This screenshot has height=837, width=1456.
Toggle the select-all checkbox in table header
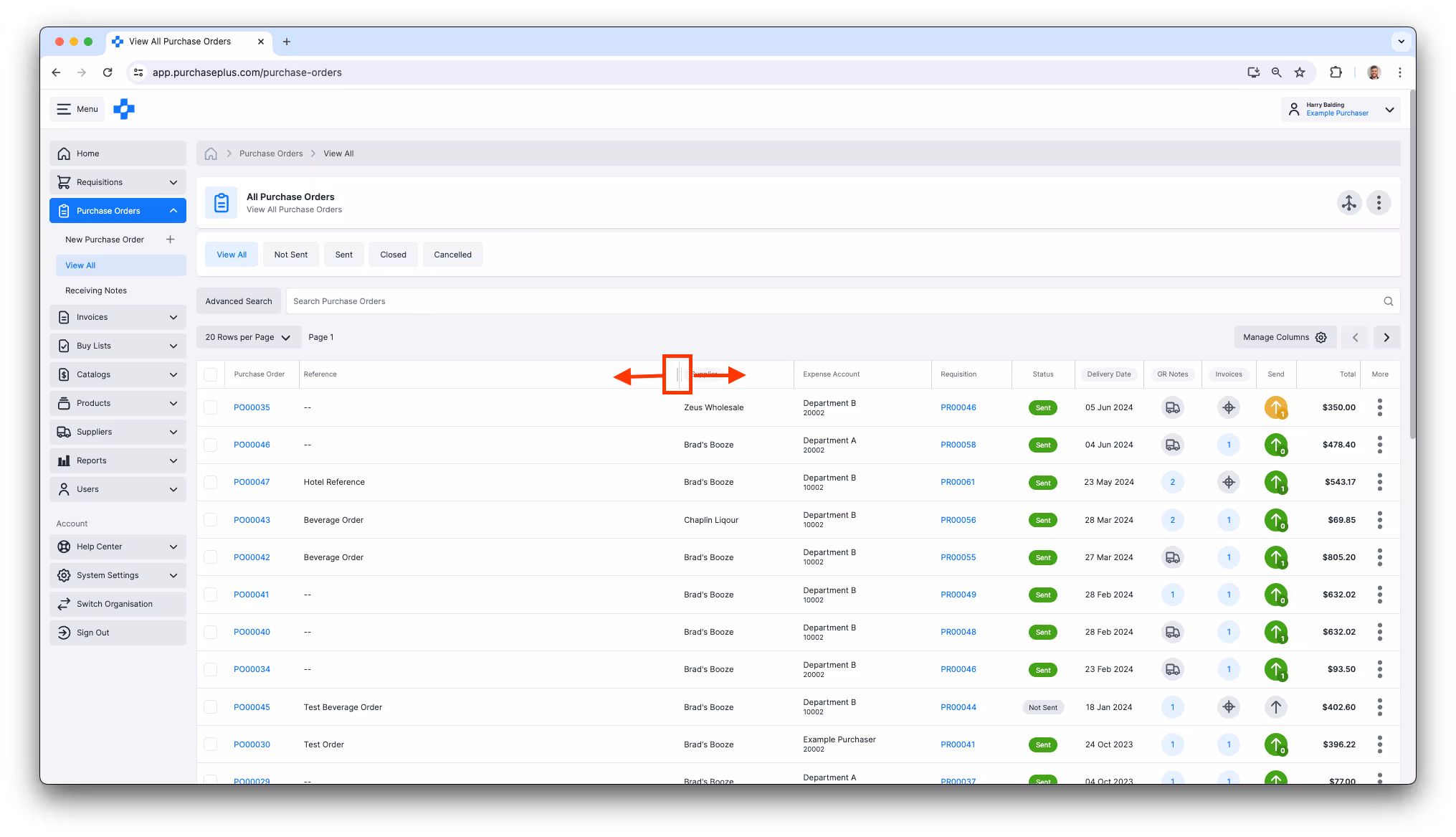pos(210,374)
